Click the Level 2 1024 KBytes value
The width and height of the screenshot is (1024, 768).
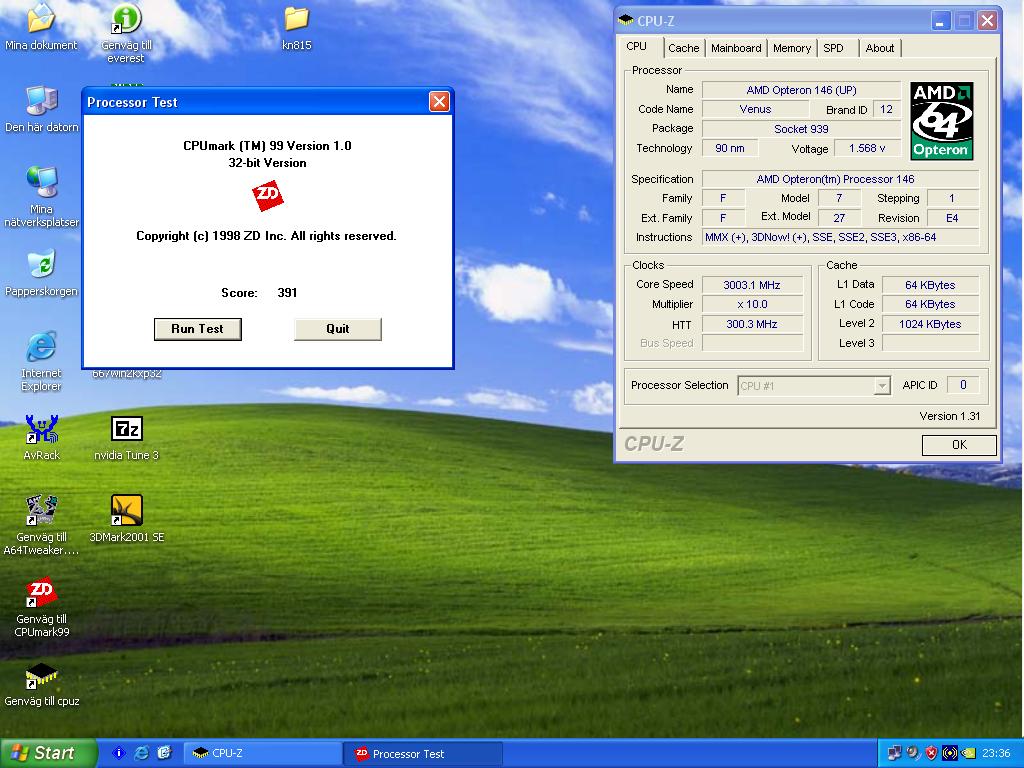(930, 324)
